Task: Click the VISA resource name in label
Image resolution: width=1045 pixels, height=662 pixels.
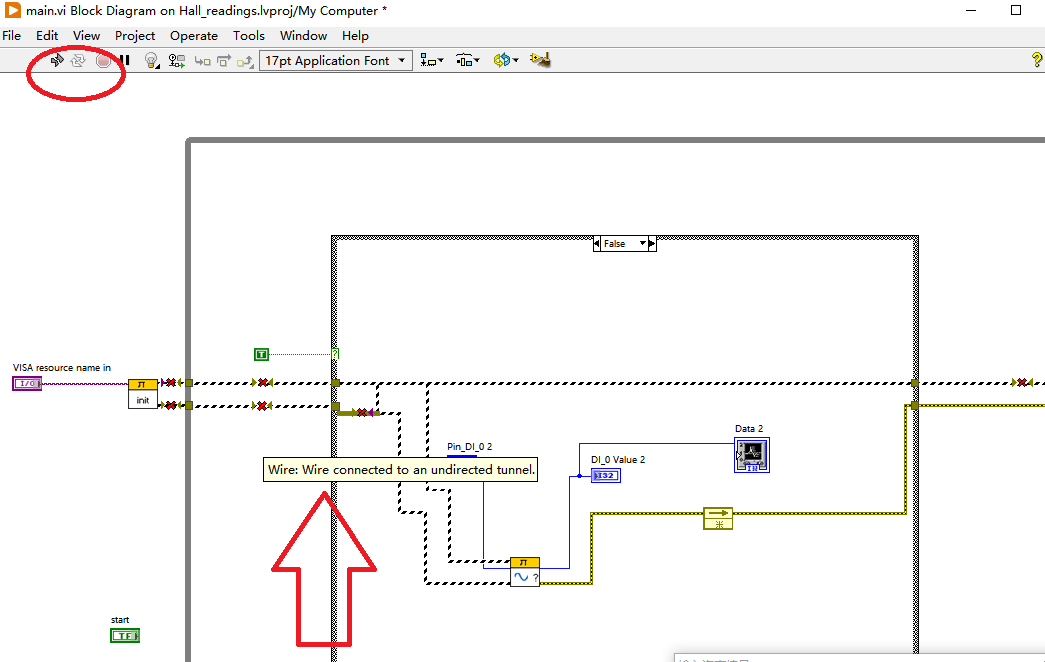Action: [x=62, y=368]
